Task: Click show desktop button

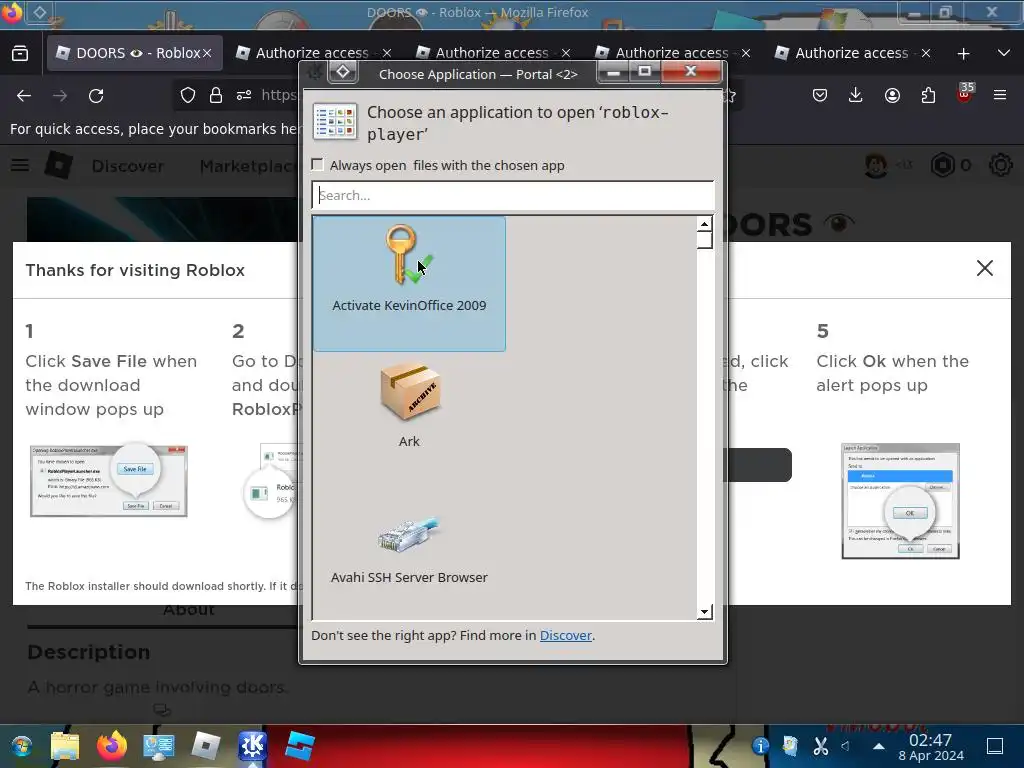Action: (x=995, y=746)
